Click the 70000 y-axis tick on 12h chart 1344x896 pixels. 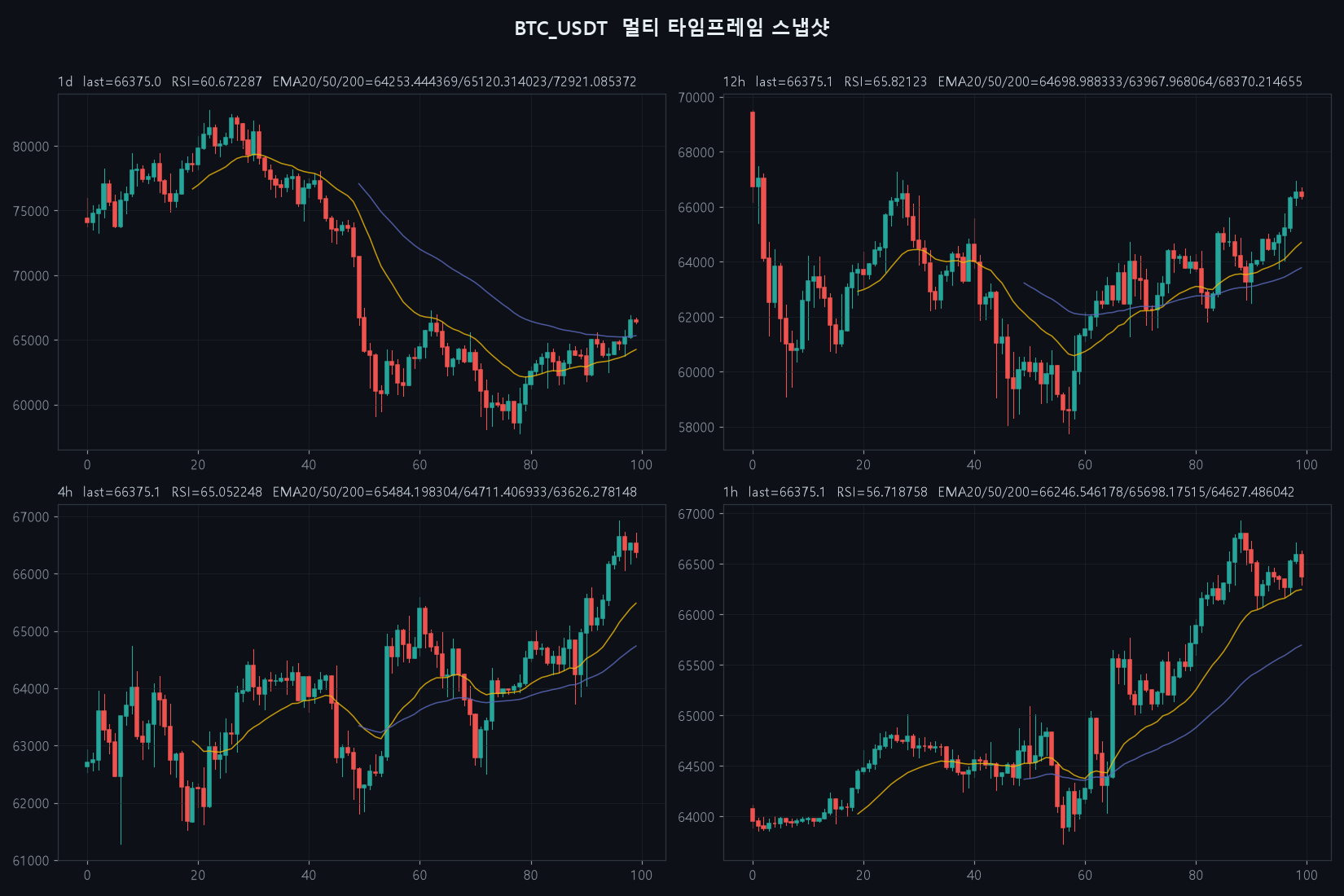click(x=696, y=98)
